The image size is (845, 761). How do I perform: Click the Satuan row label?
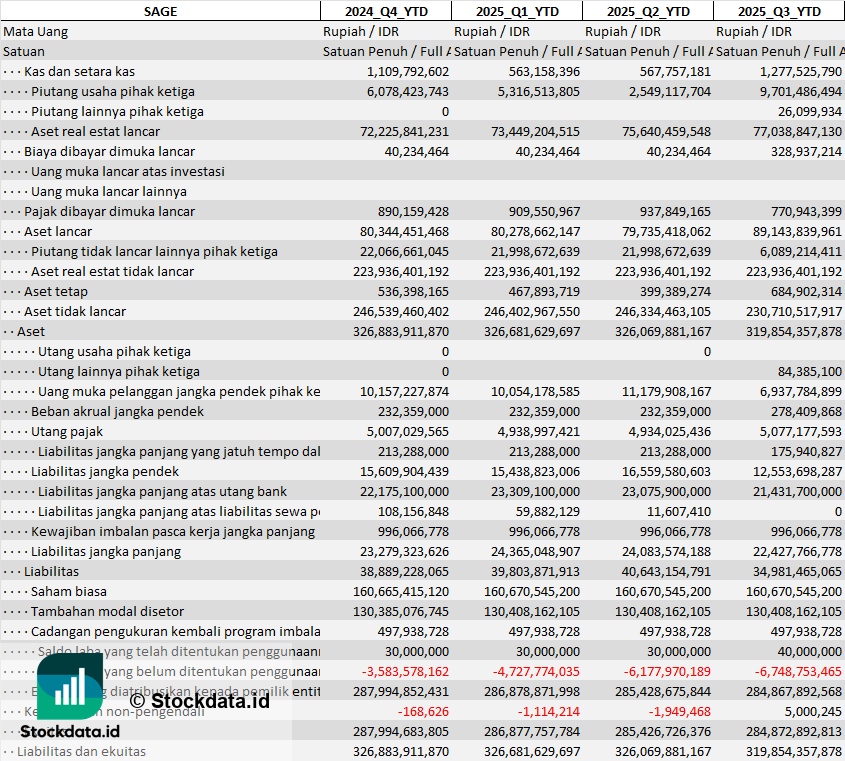(x=24, y=51)
